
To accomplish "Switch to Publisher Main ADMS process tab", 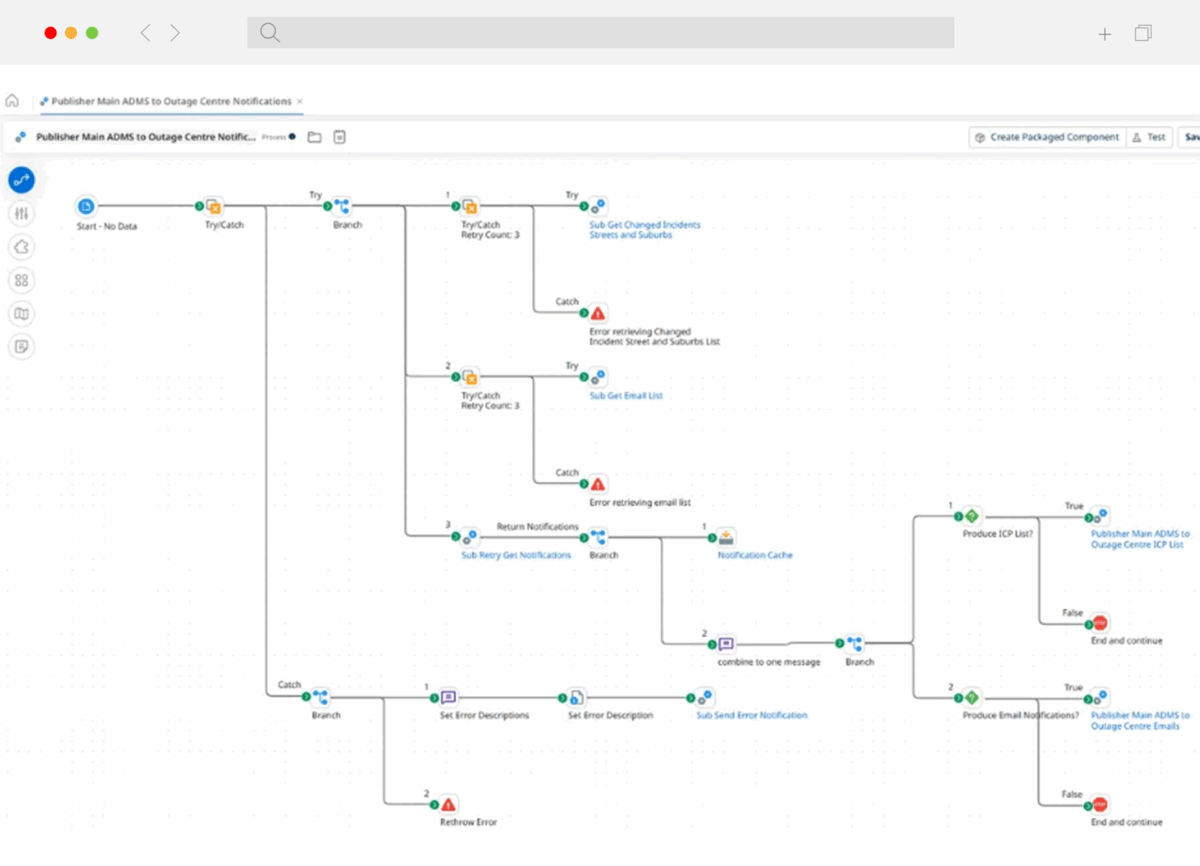I will [170, 101].
